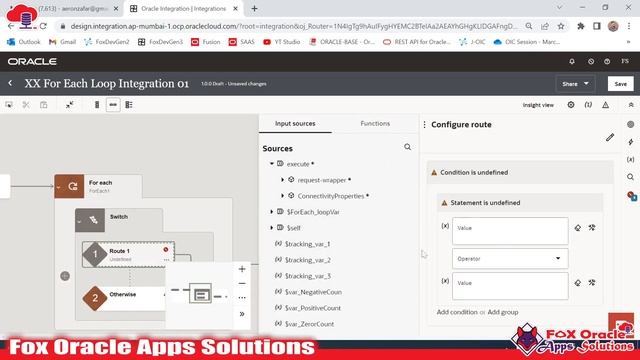640x360 pixels.
Task: Click the scissors cut icon
Action: pyautogui.click(x=26, y=105)
